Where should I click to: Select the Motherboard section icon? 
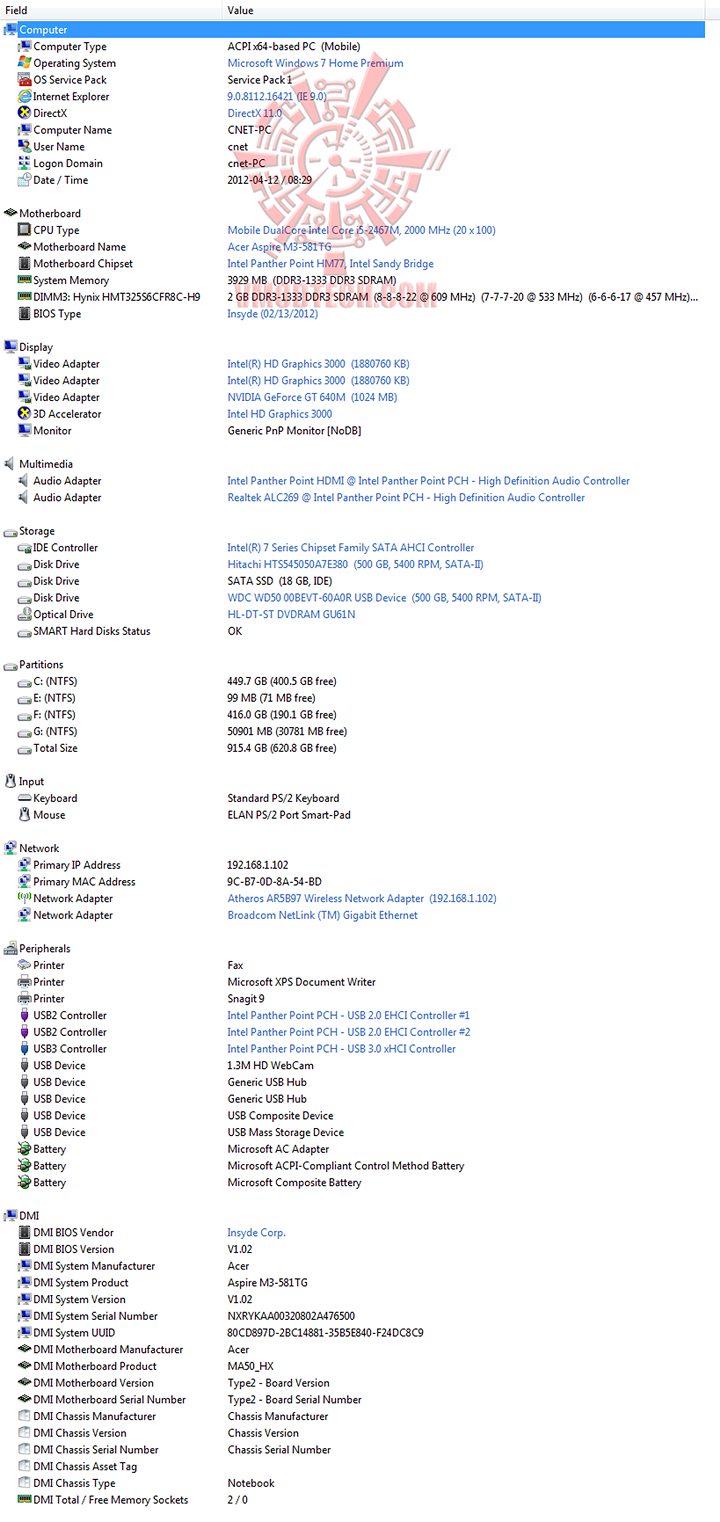[x=11, y=213]
